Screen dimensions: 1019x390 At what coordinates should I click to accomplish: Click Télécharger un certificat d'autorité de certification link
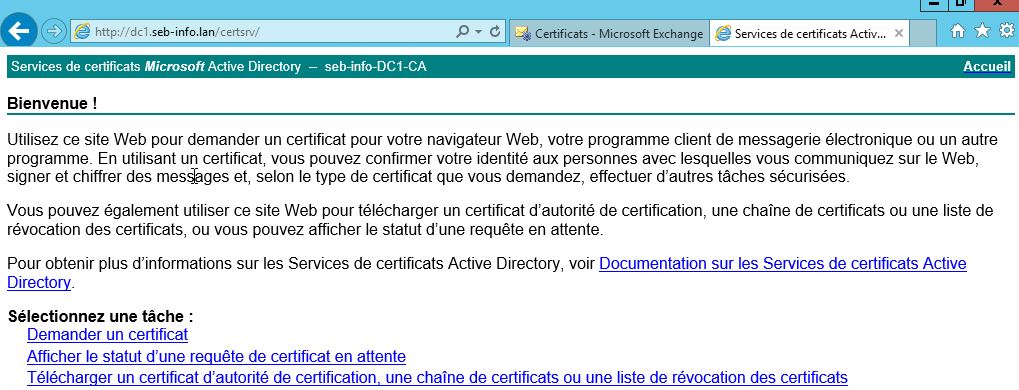tap(437, 377)
